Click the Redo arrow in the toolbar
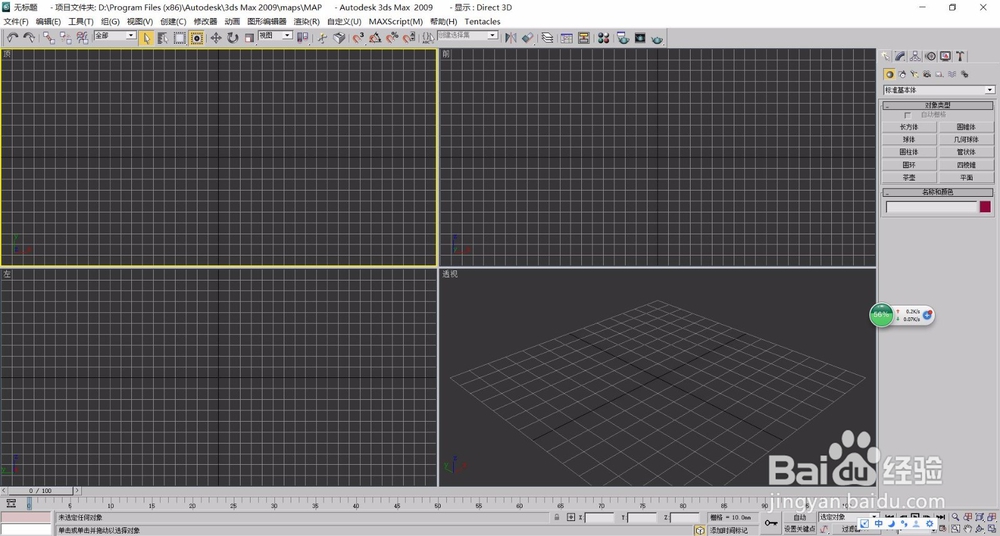1000x536 pixels. coord(29,38)
